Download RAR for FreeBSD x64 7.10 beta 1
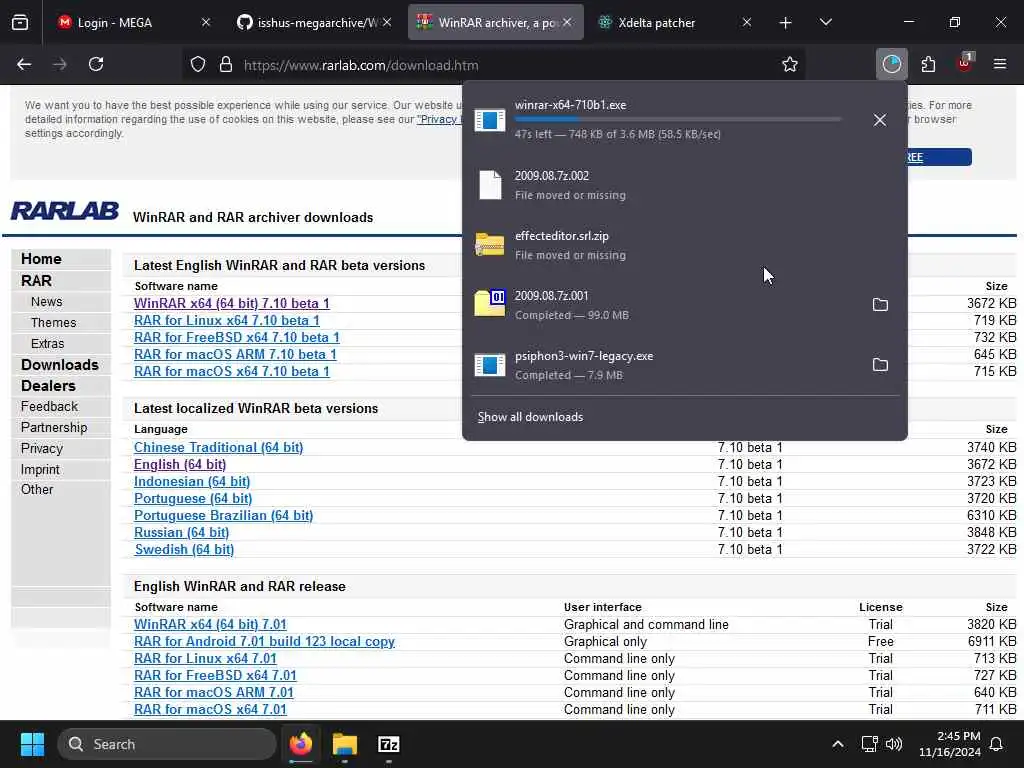 coord(237,338)
